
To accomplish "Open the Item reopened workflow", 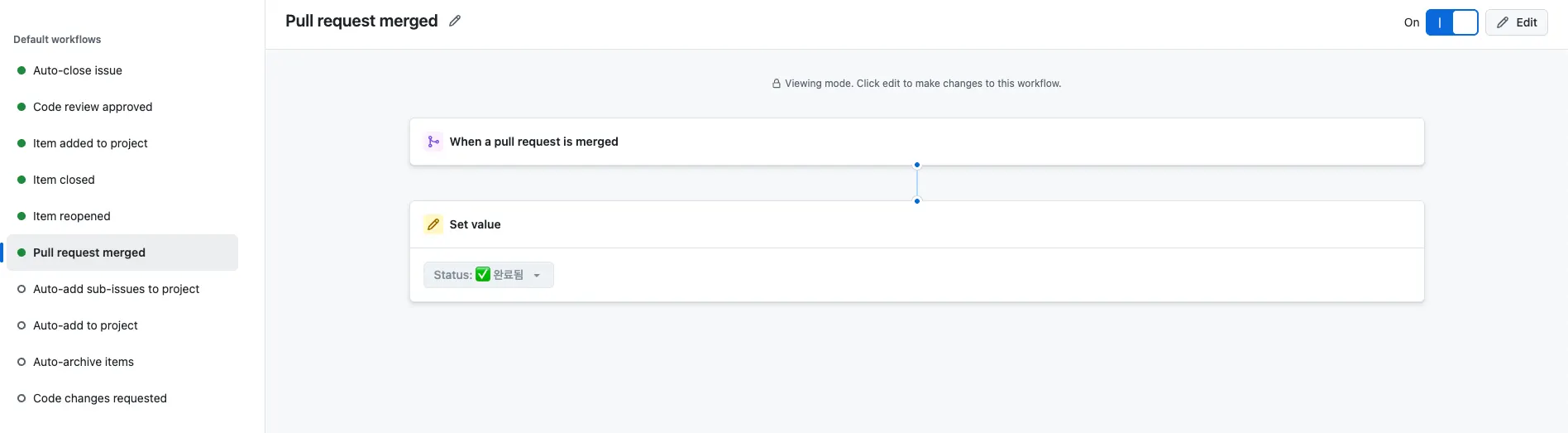I will pos(71,216).
